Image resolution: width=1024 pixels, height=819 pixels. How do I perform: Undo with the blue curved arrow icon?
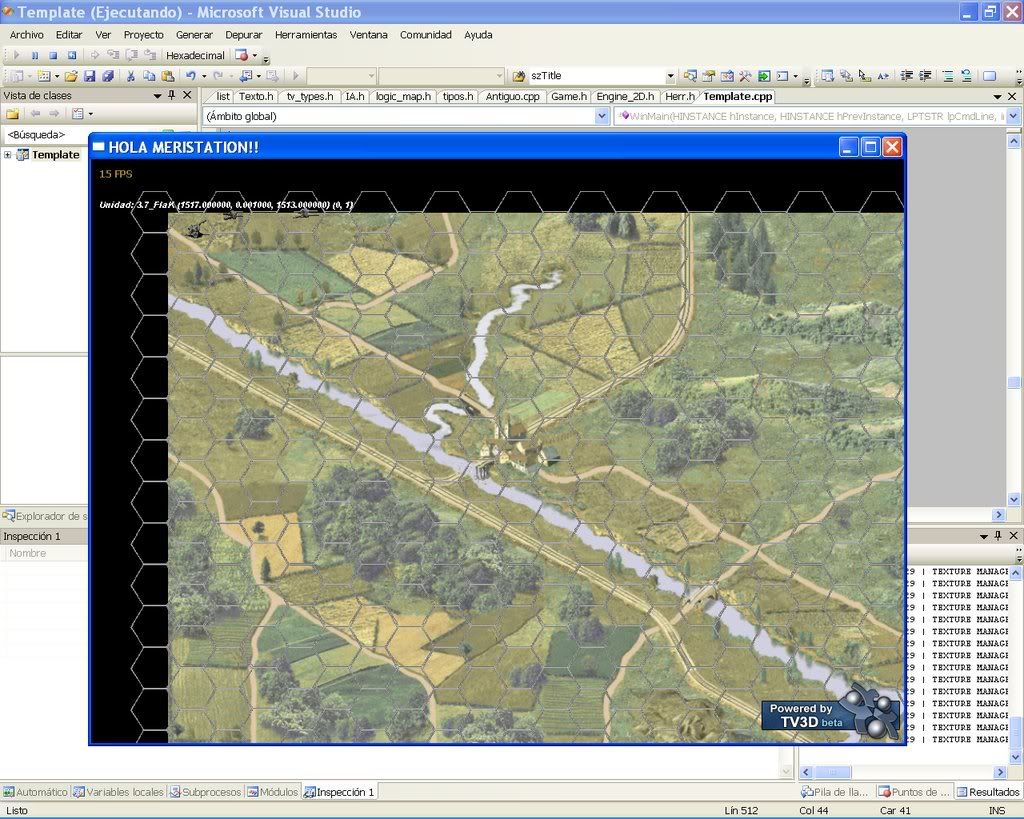click(191, 76)
